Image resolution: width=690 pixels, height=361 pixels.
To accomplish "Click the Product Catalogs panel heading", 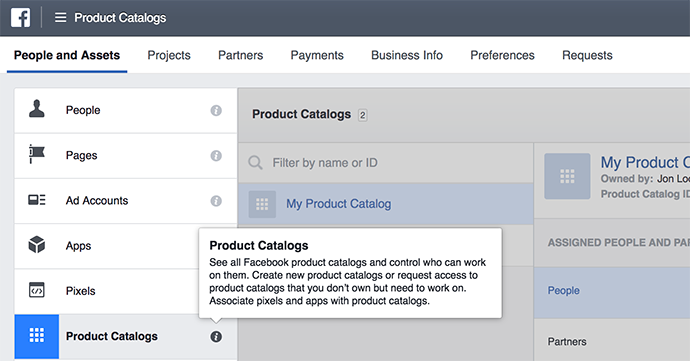I will click(301, 114).
